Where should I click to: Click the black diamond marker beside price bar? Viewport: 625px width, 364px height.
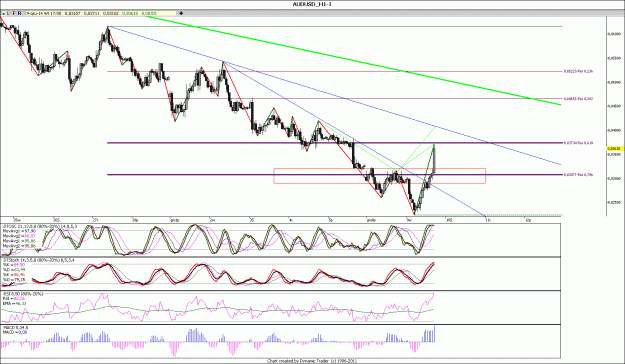pyautogui.click(x=181, y=13)
